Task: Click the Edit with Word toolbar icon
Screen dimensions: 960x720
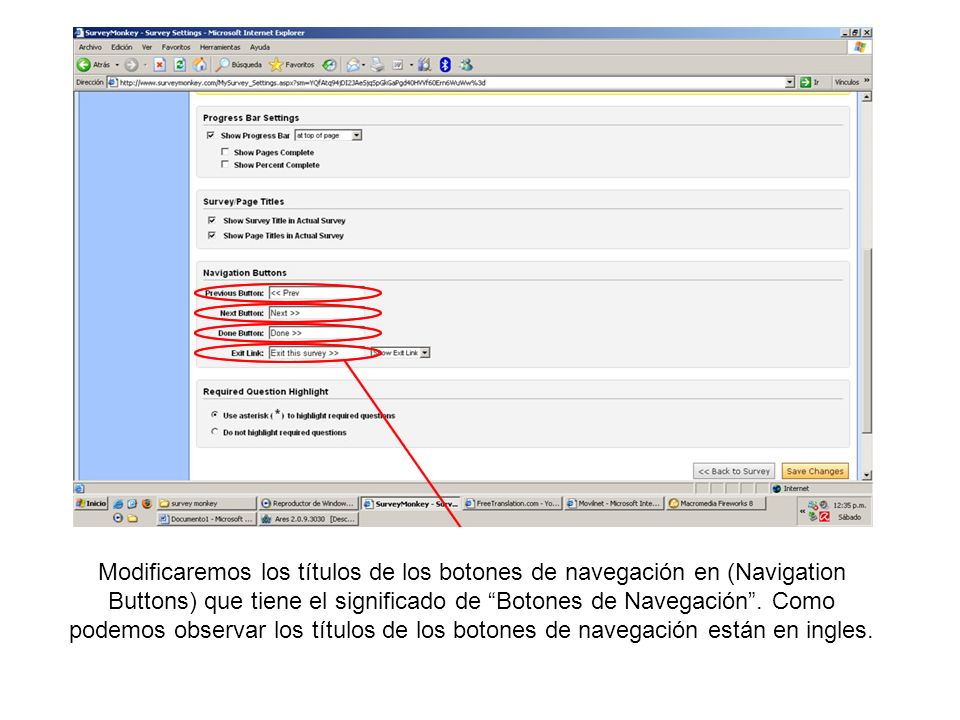Action: [398, 65]
